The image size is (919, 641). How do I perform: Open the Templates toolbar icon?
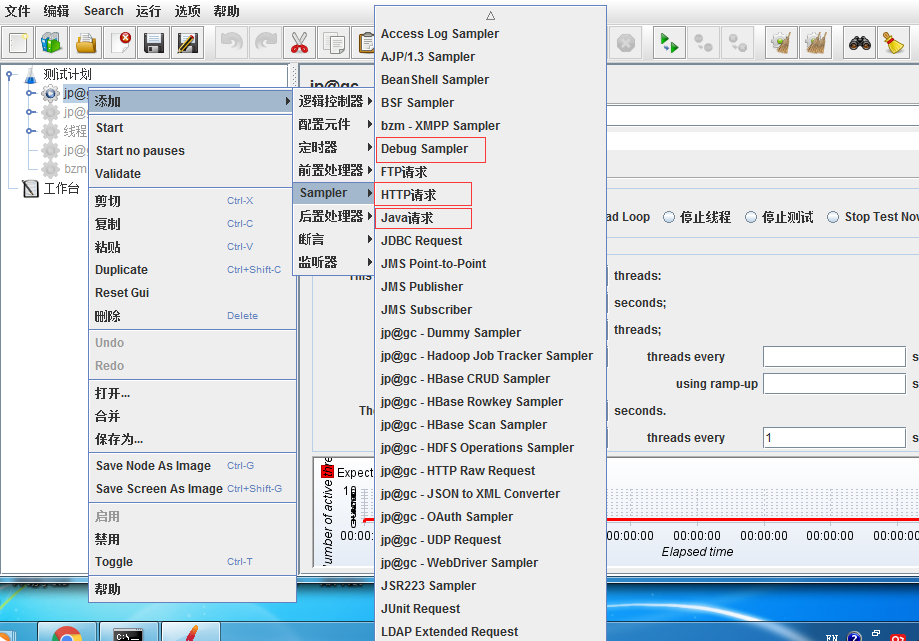point(51,43)
